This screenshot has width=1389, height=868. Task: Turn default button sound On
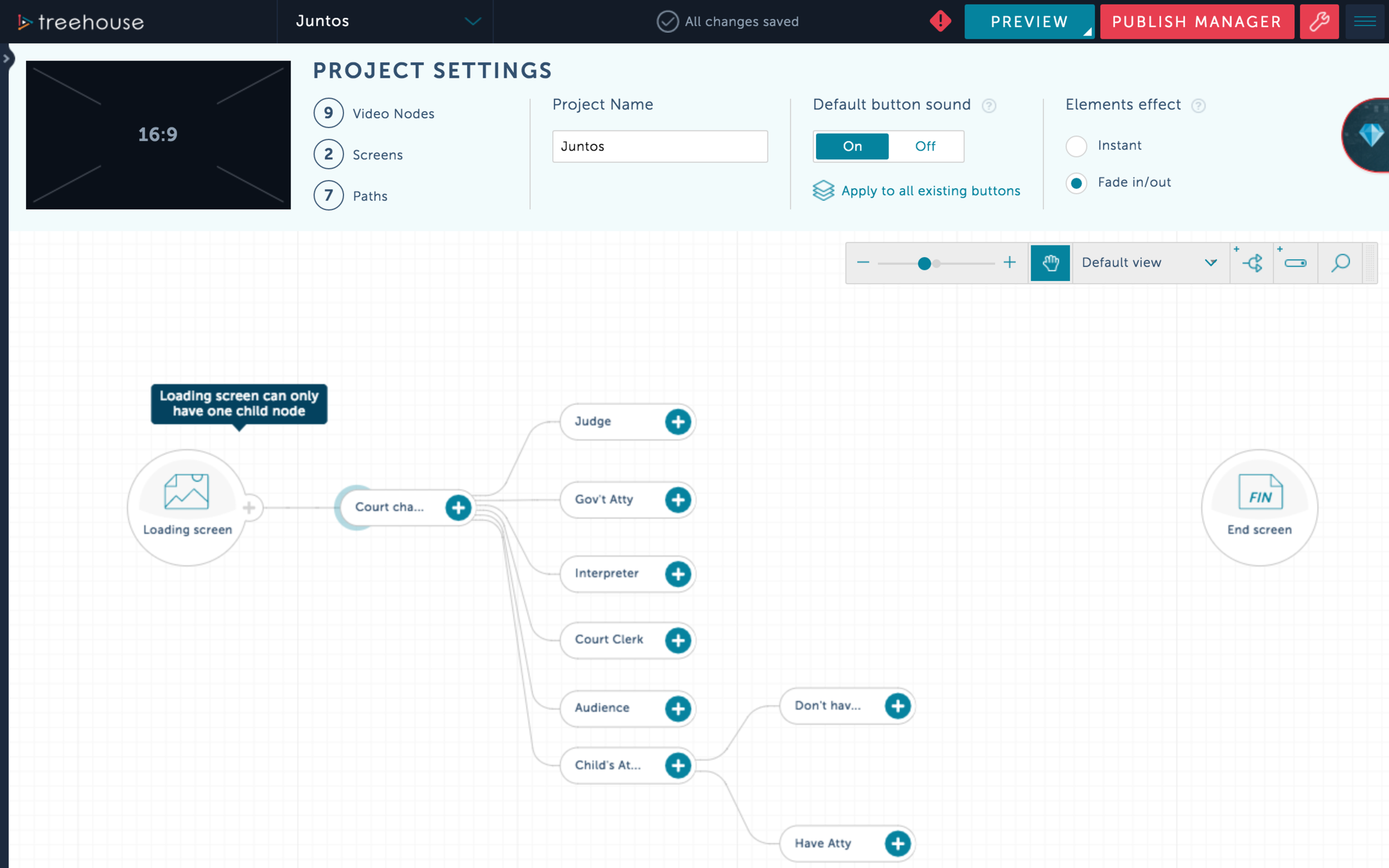(852, 147)
